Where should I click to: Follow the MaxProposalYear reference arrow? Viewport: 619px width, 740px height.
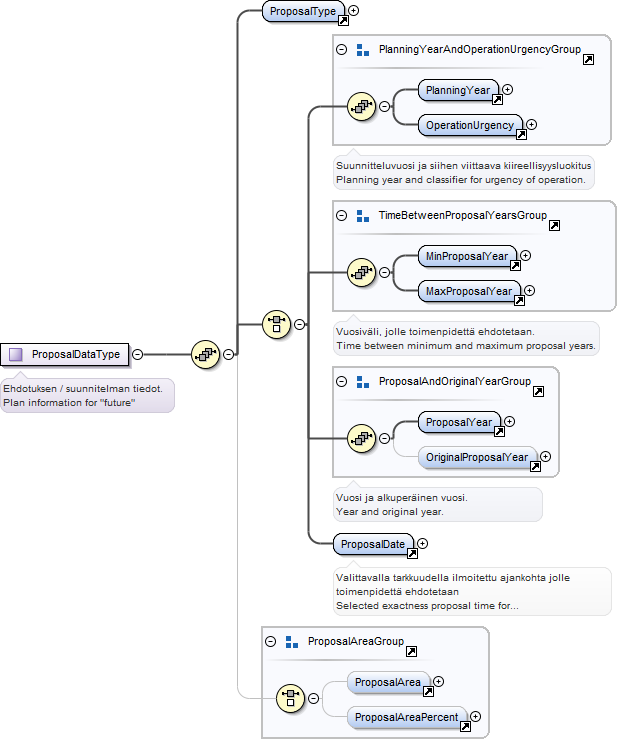tap(519, 301)
